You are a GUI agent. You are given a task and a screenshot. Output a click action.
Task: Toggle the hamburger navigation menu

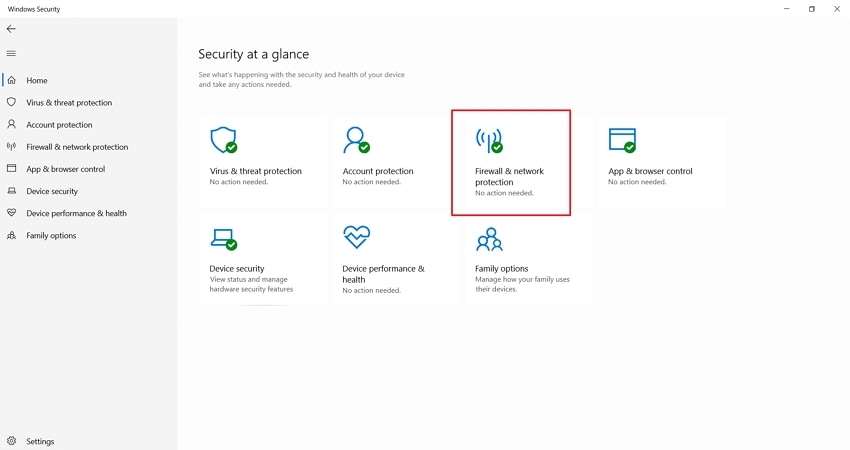pos(11,53)
